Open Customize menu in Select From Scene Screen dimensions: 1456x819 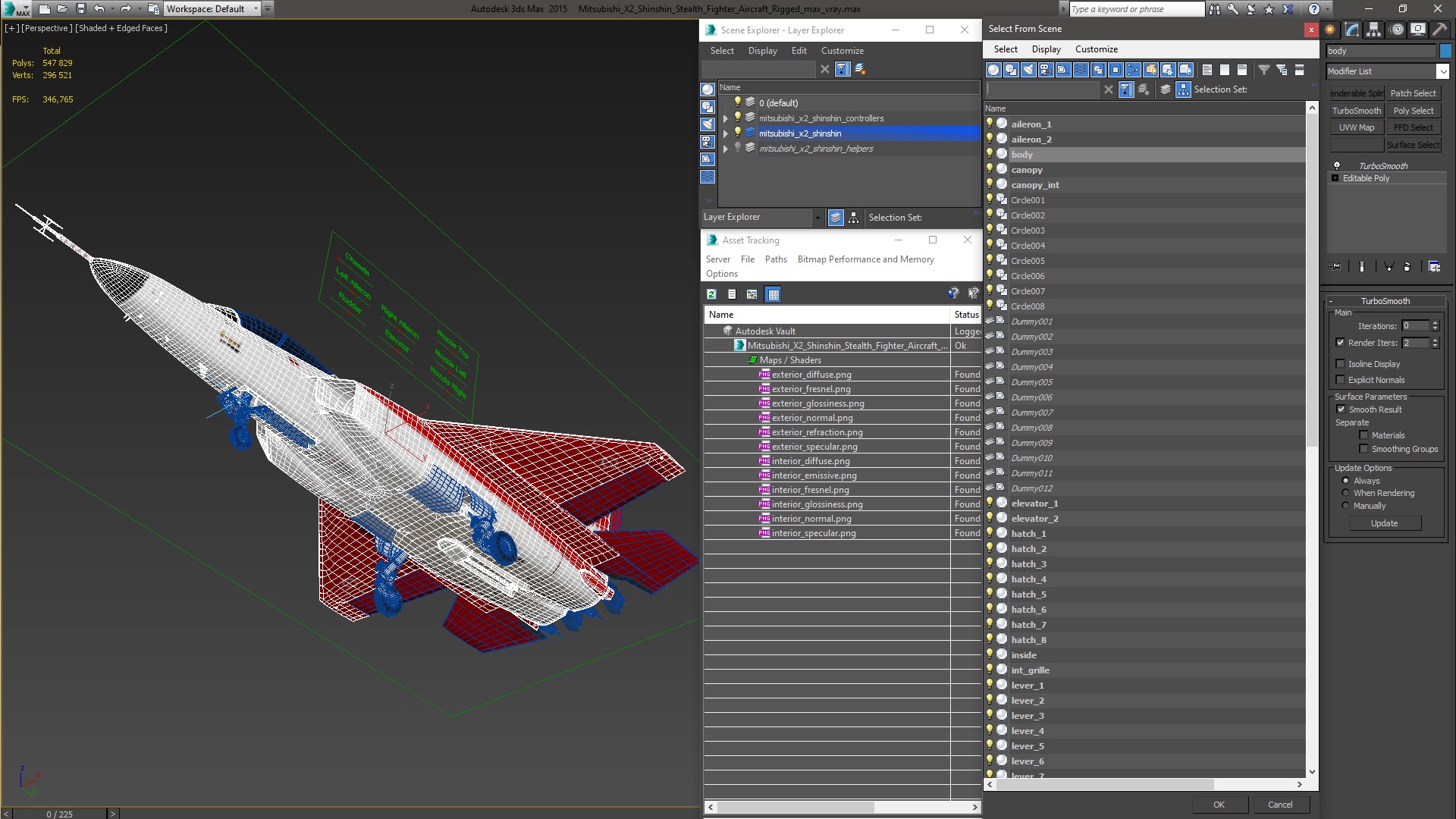click(1096, 49)
